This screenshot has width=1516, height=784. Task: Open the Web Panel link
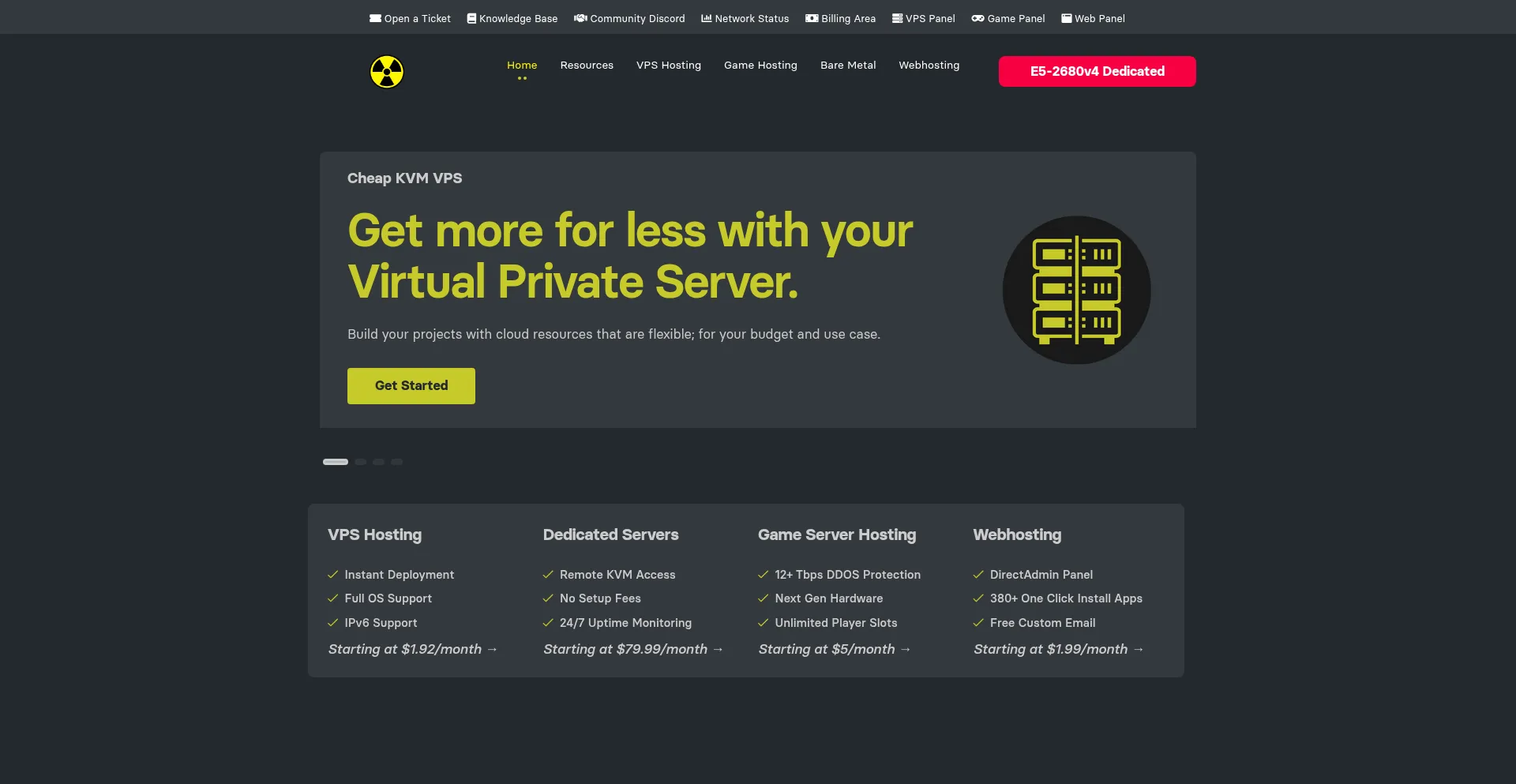click(x=1093, y=18)
